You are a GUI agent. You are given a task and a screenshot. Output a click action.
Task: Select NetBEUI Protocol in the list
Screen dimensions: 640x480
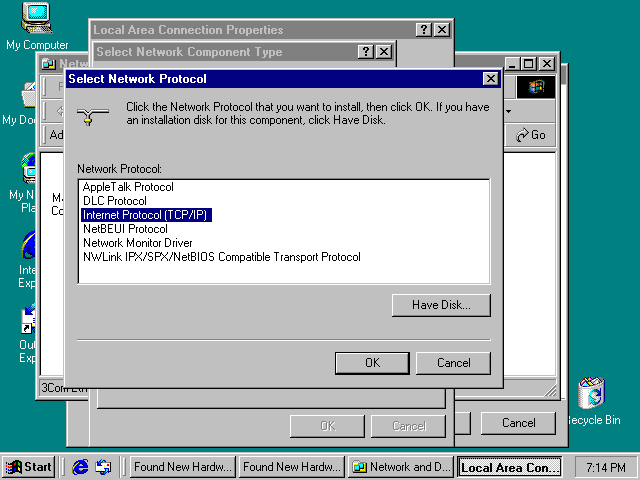point(125,229)
